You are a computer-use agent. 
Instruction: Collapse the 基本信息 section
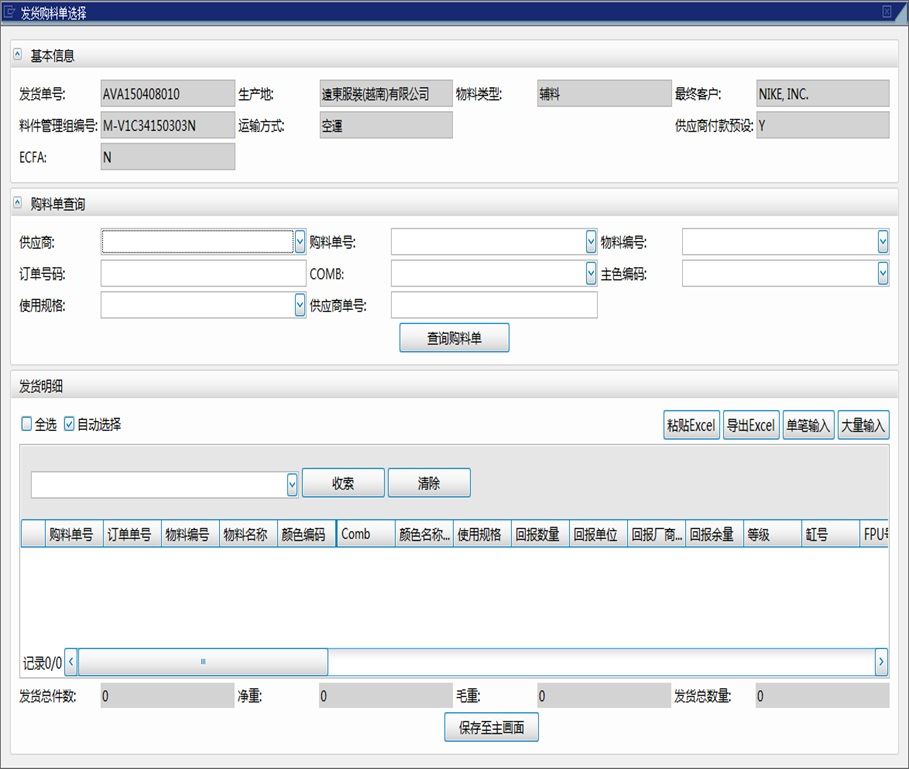tap(17, 56)
